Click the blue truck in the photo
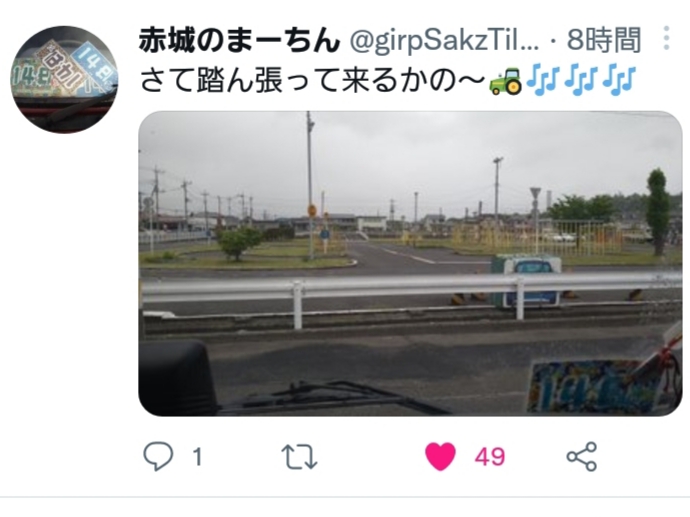Viewport: 690px width, 517px height. (x=526, y=280)
